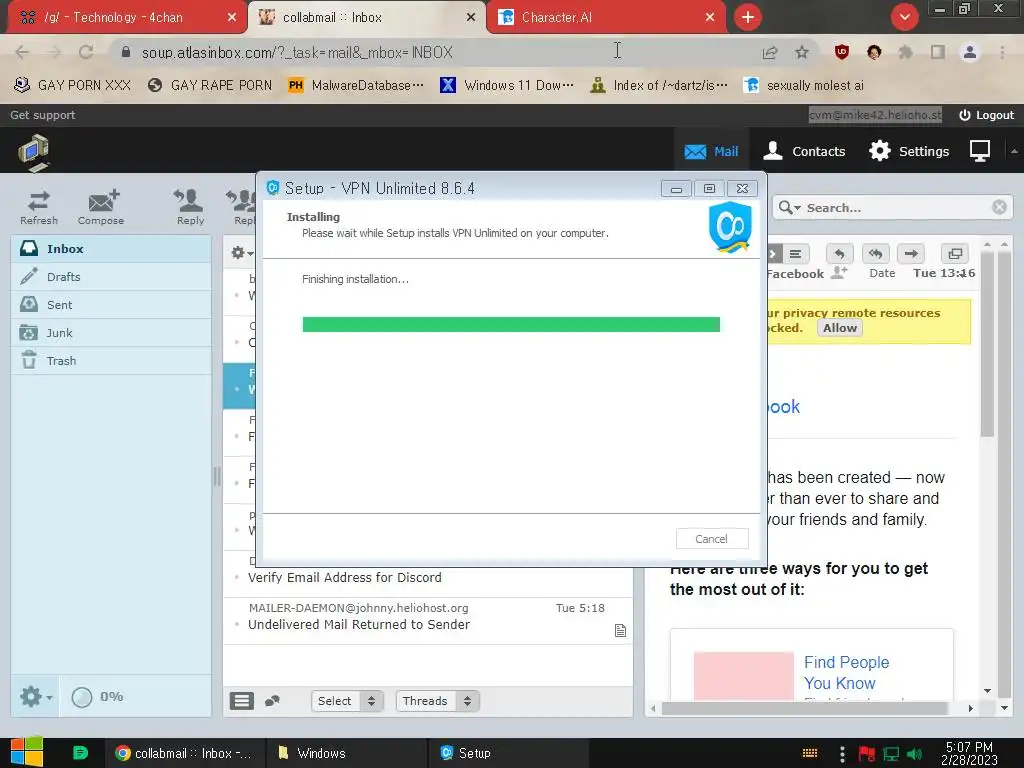Switch to threads view mode icon
Viewport: 1024px width, 768px height.
272,701
